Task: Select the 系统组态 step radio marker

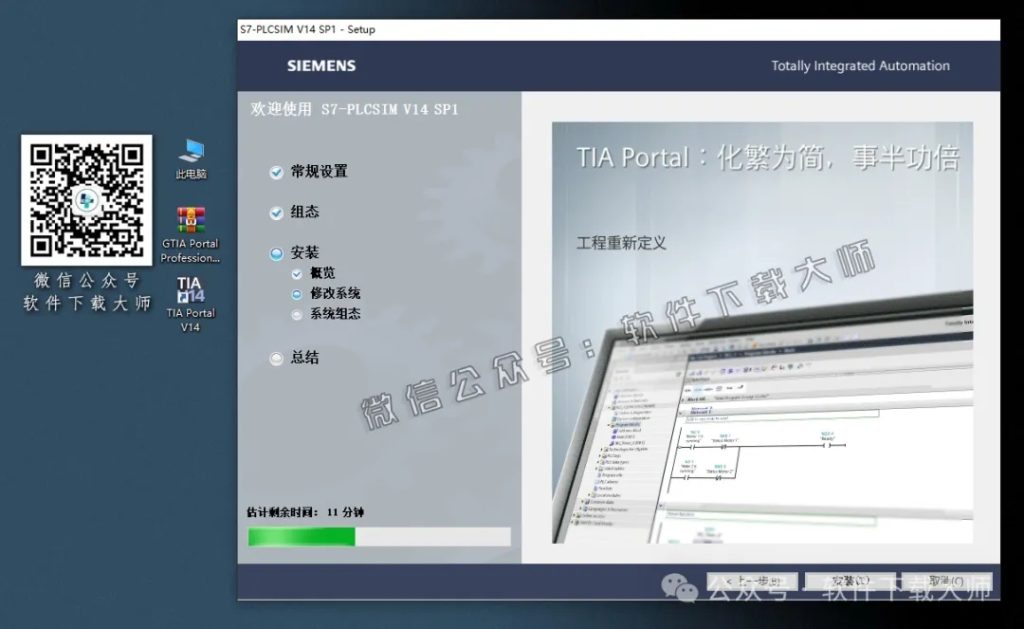Action: 296,313
